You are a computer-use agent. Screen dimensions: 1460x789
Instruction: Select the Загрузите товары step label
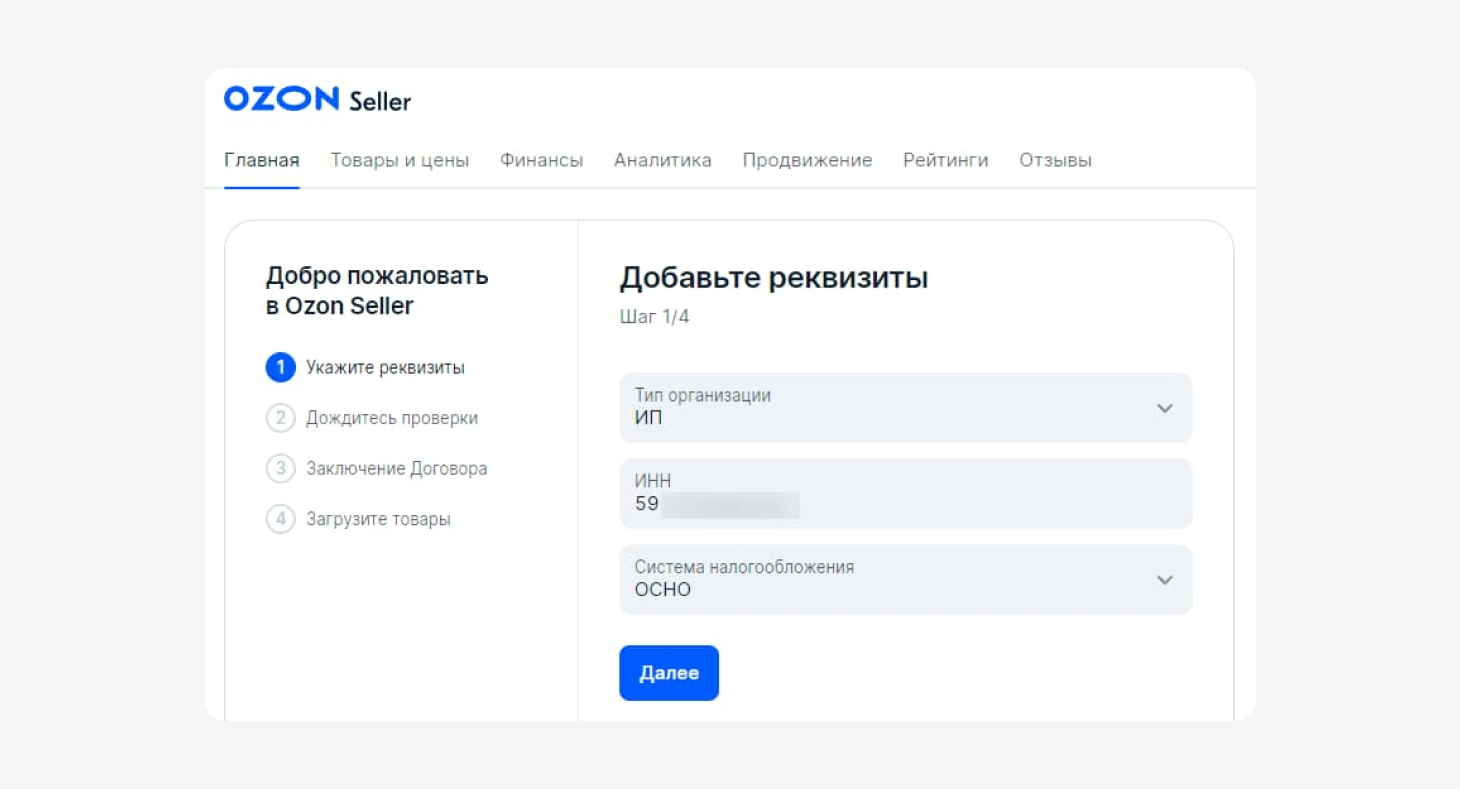378,519
